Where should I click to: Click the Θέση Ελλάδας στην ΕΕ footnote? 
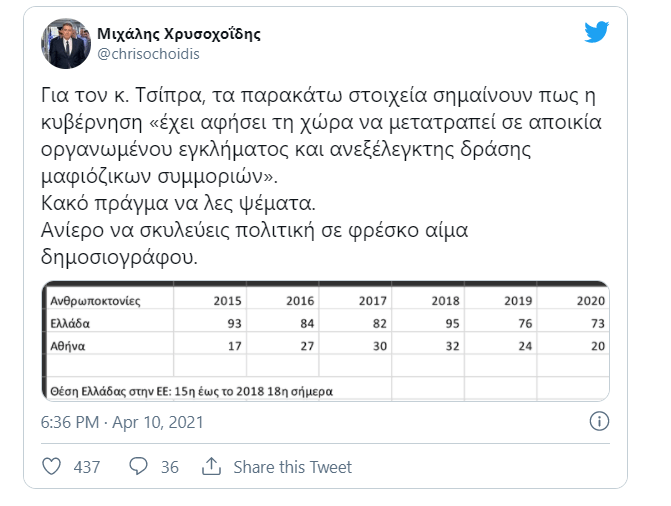pos(191,391)
